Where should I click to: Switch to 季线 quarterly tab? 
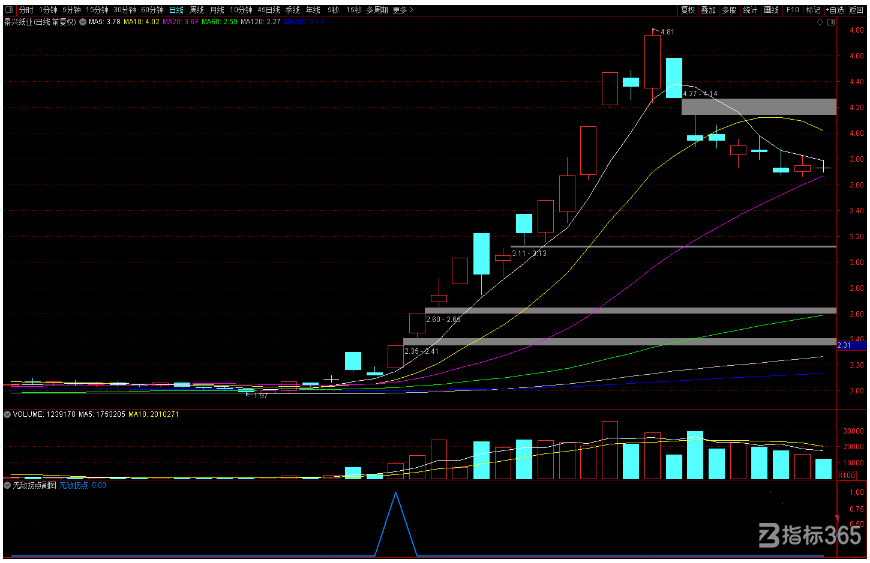293,10
